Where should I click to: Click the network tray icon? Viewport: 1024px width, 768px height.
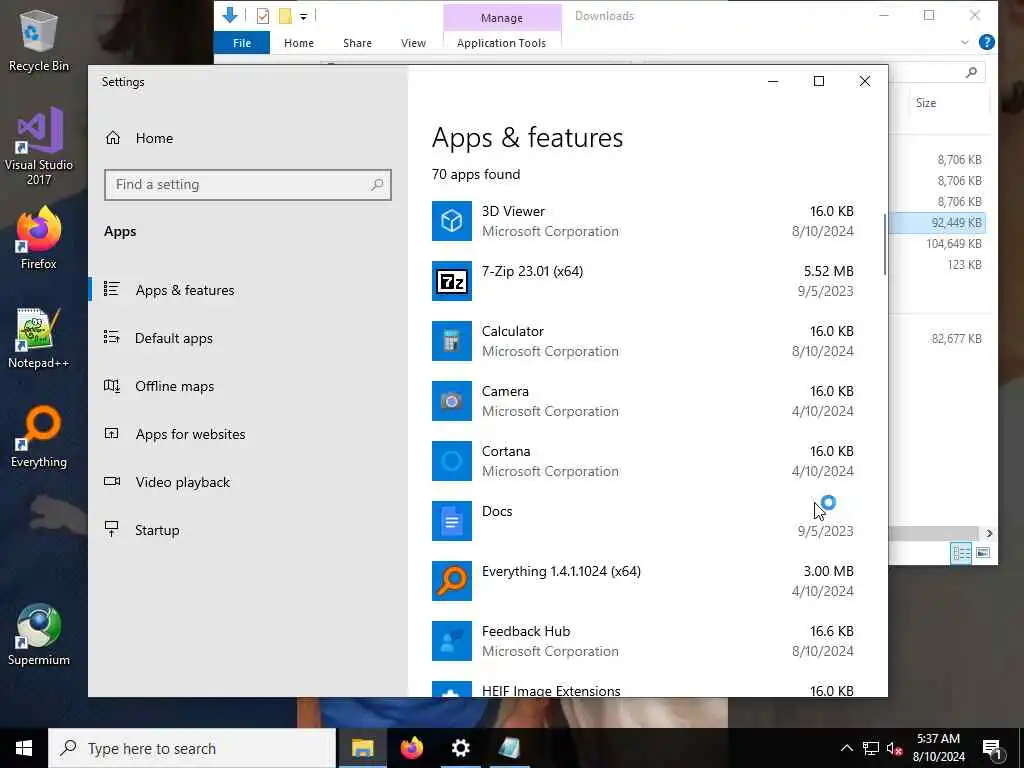click(x=871, y=749)
